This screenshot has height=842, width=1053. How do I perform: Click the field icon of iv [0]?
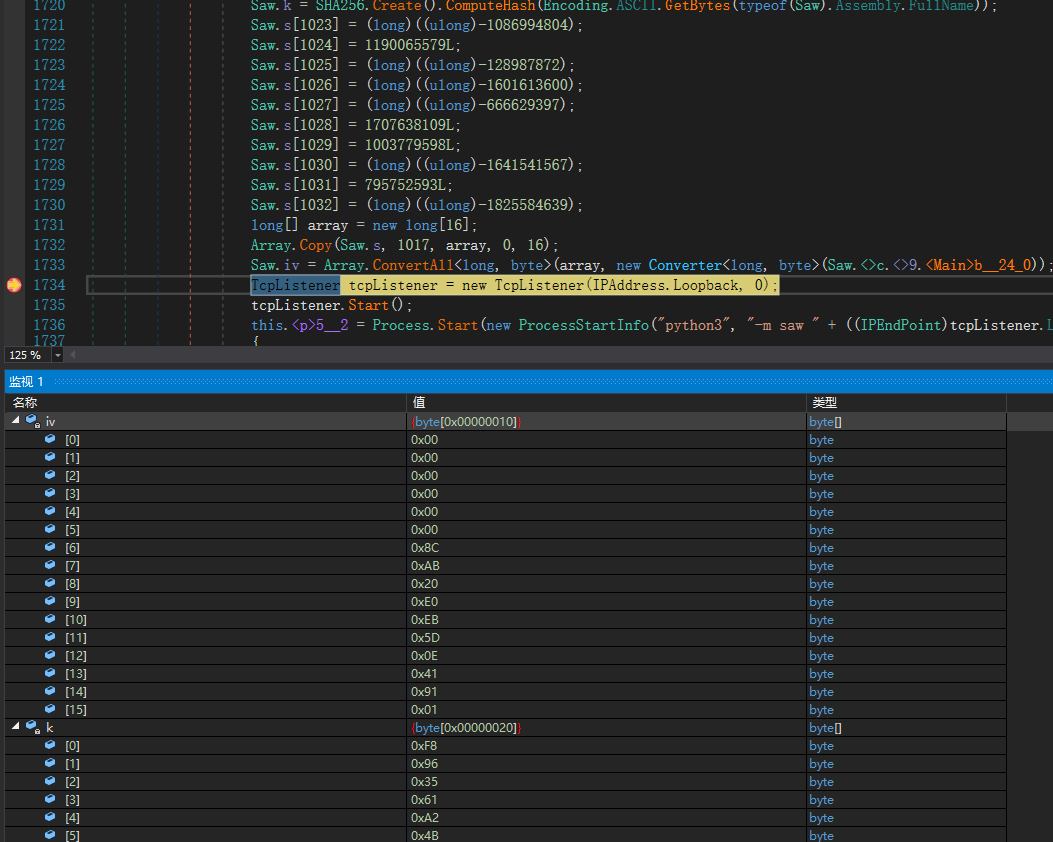pyautogui.click(x=50, y=439)
